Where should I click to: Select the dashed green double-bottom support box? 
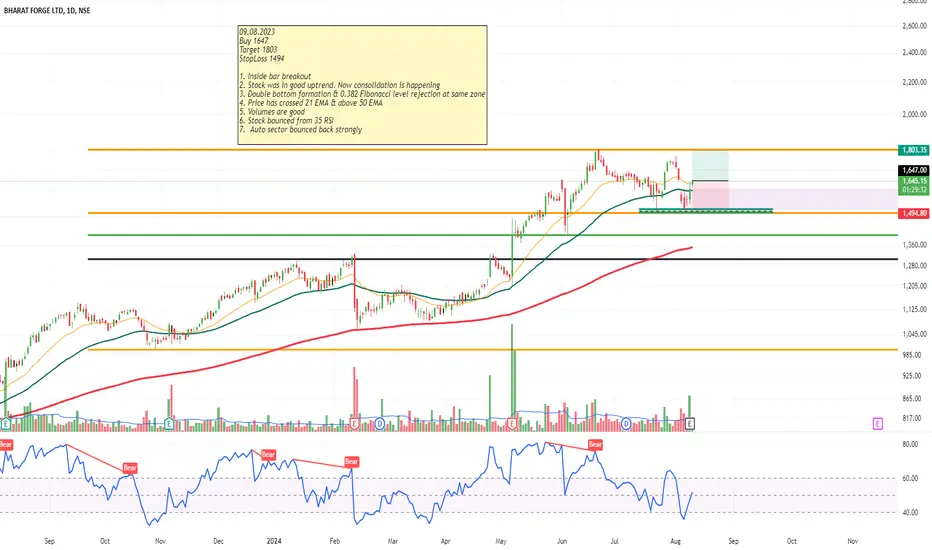(x=706, y=210)
